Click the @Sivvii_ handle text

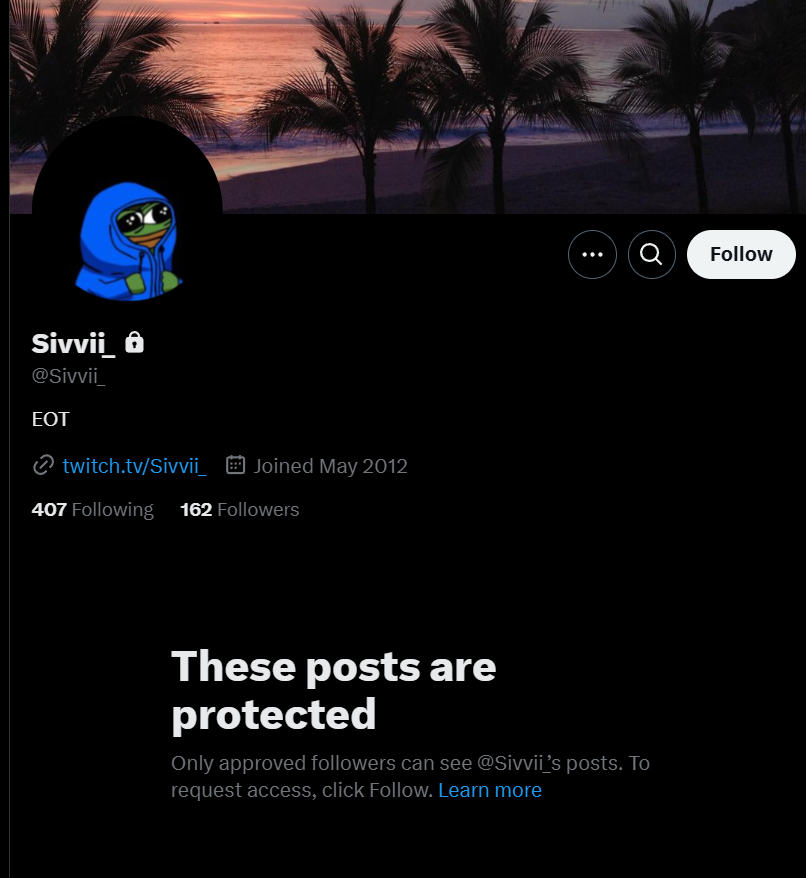click(x=68, y=376)
